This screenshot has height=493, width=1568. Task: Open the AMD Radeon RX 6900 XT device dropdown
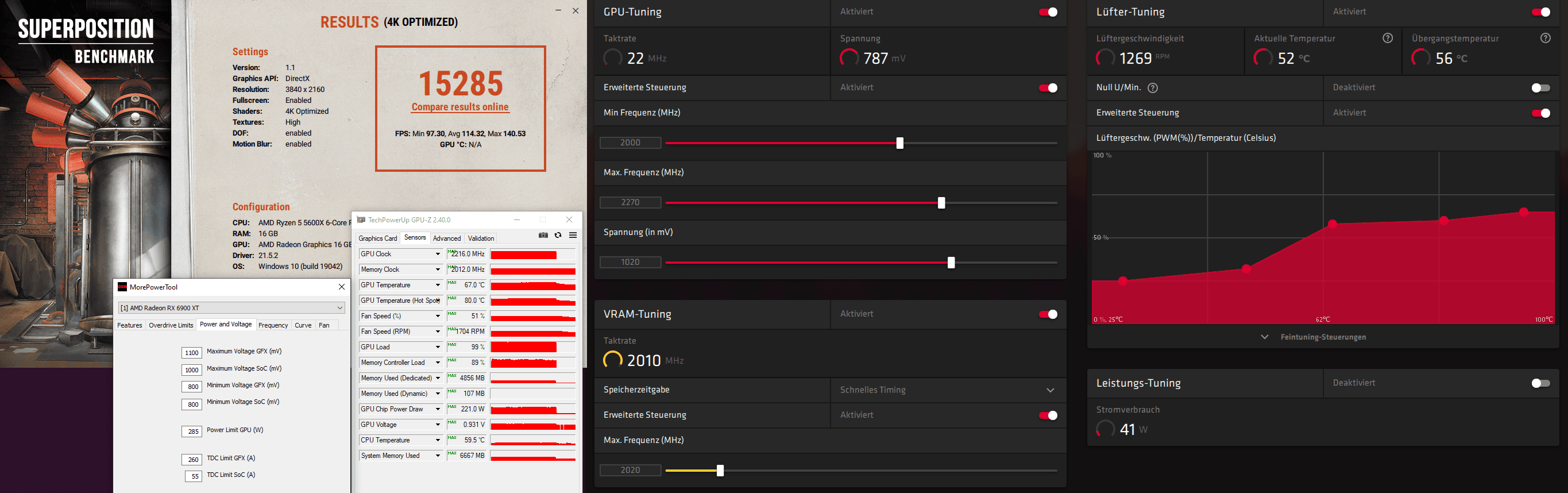[x=231, y=308]
